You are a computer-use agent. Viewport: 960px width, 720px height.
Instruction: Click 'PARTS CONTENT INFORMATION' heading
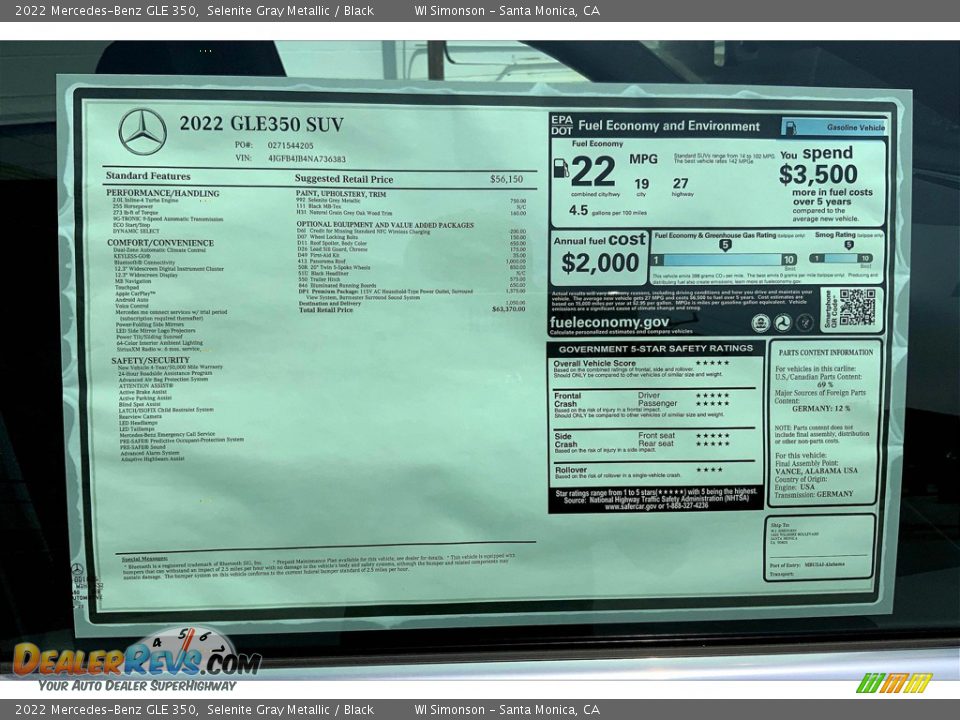pos(826,353)
